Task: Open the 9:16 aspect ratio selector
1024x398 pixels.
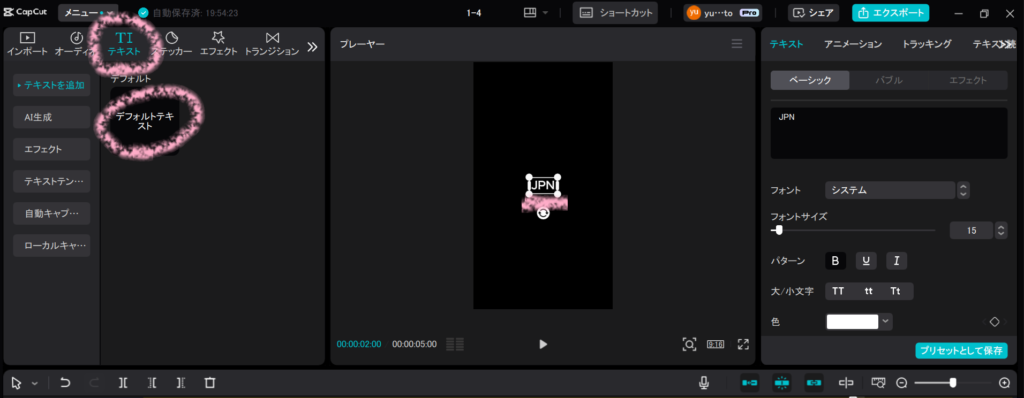Action: [716, 344]
